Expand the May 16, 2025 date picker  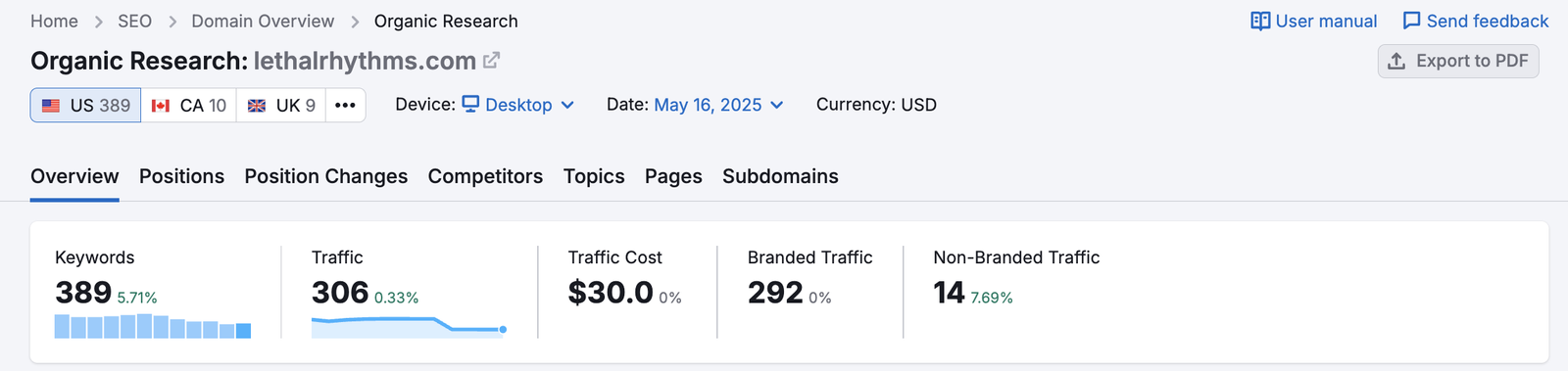point(718,105)
